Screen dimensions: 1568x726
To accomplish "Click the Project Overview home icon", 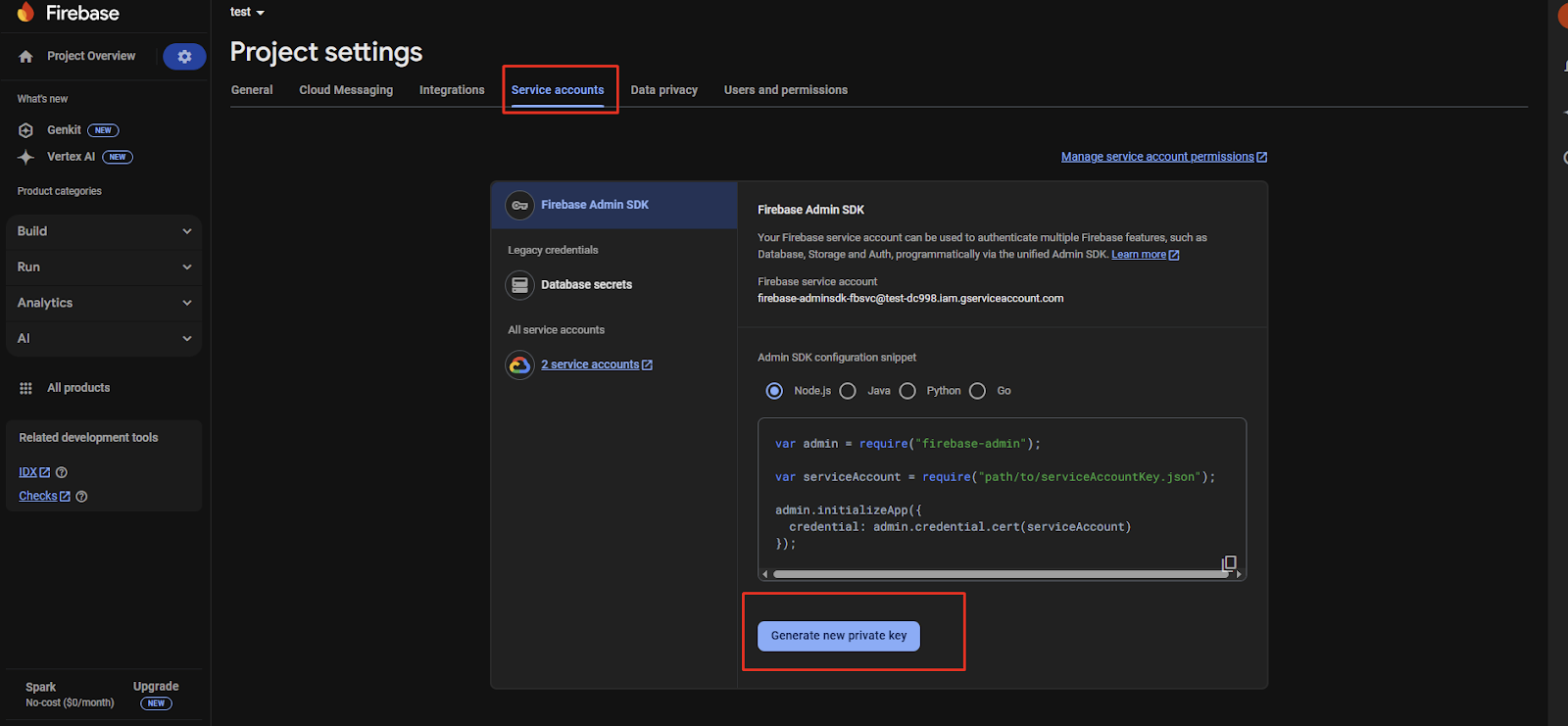I will (26, 57).
